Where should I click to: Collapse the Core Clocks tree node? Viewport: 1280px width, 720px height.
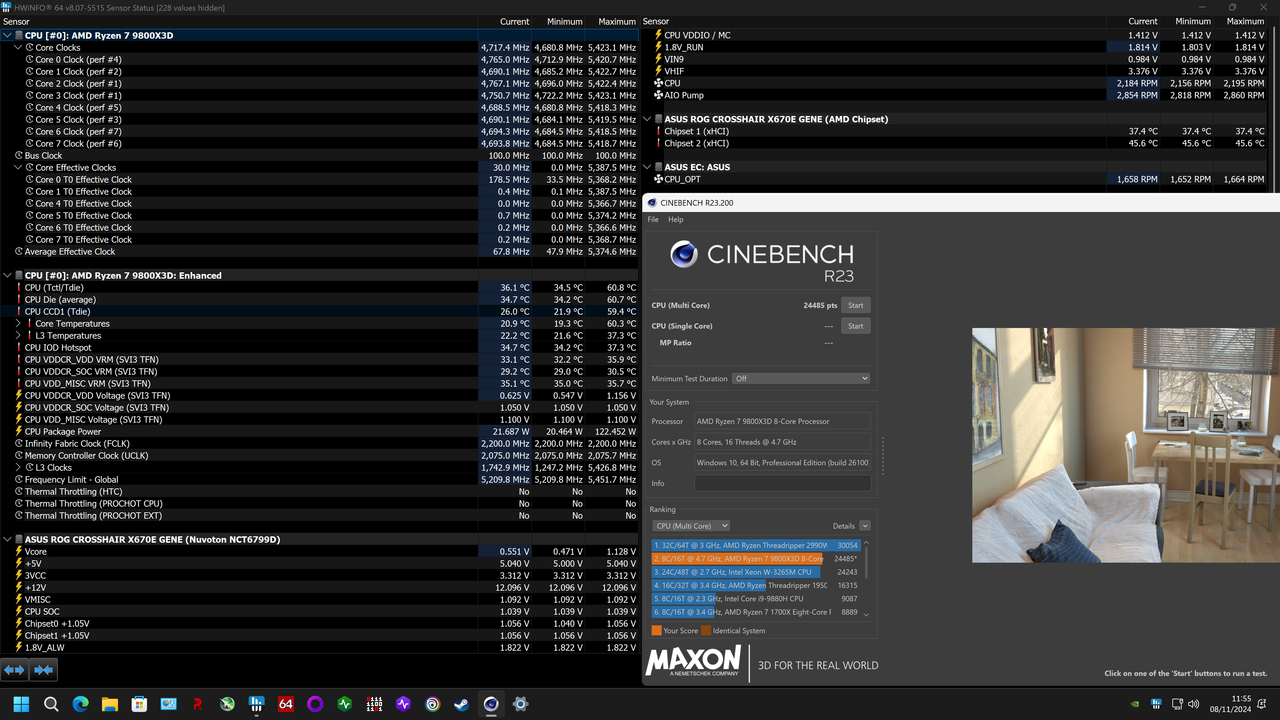tap(18, 47)
